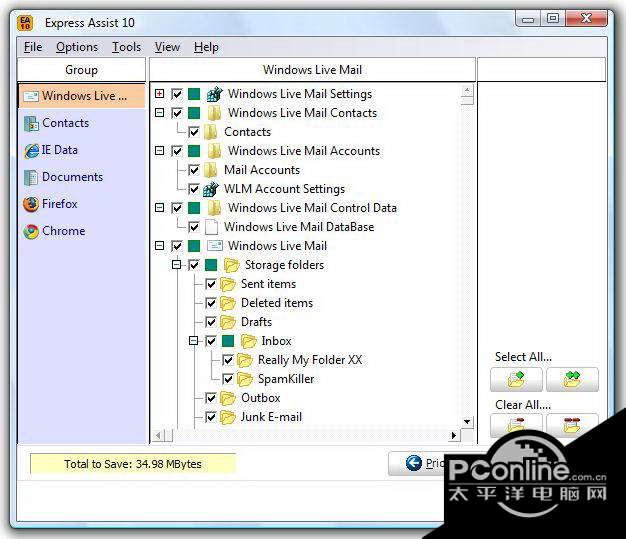Click the SpamKiller folder icon

tap(245, 379)
